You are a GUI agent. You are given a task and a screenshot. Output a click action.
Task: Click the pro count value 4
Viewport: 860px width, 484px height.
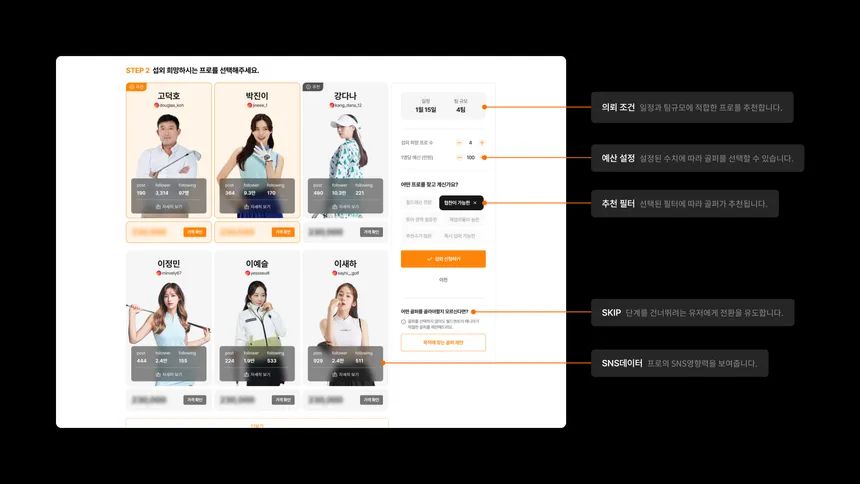pyautogui.click(x=471, y=143)
